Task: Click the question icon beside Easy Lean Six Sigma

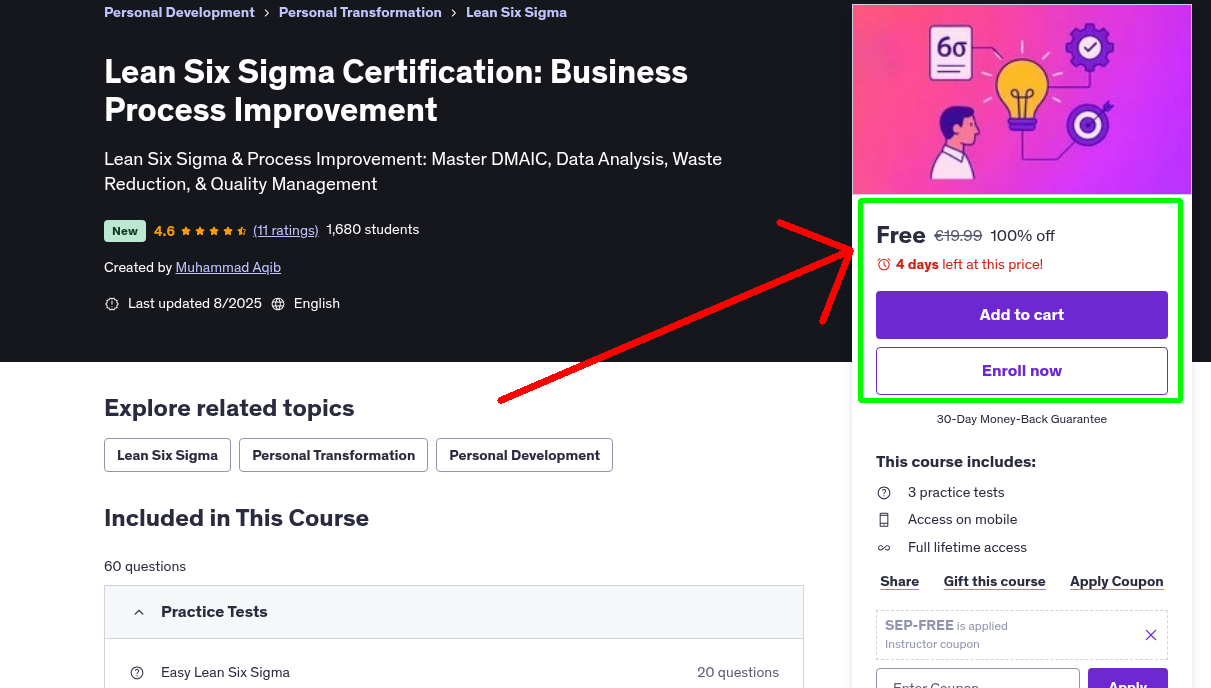Action: [137, 673]
